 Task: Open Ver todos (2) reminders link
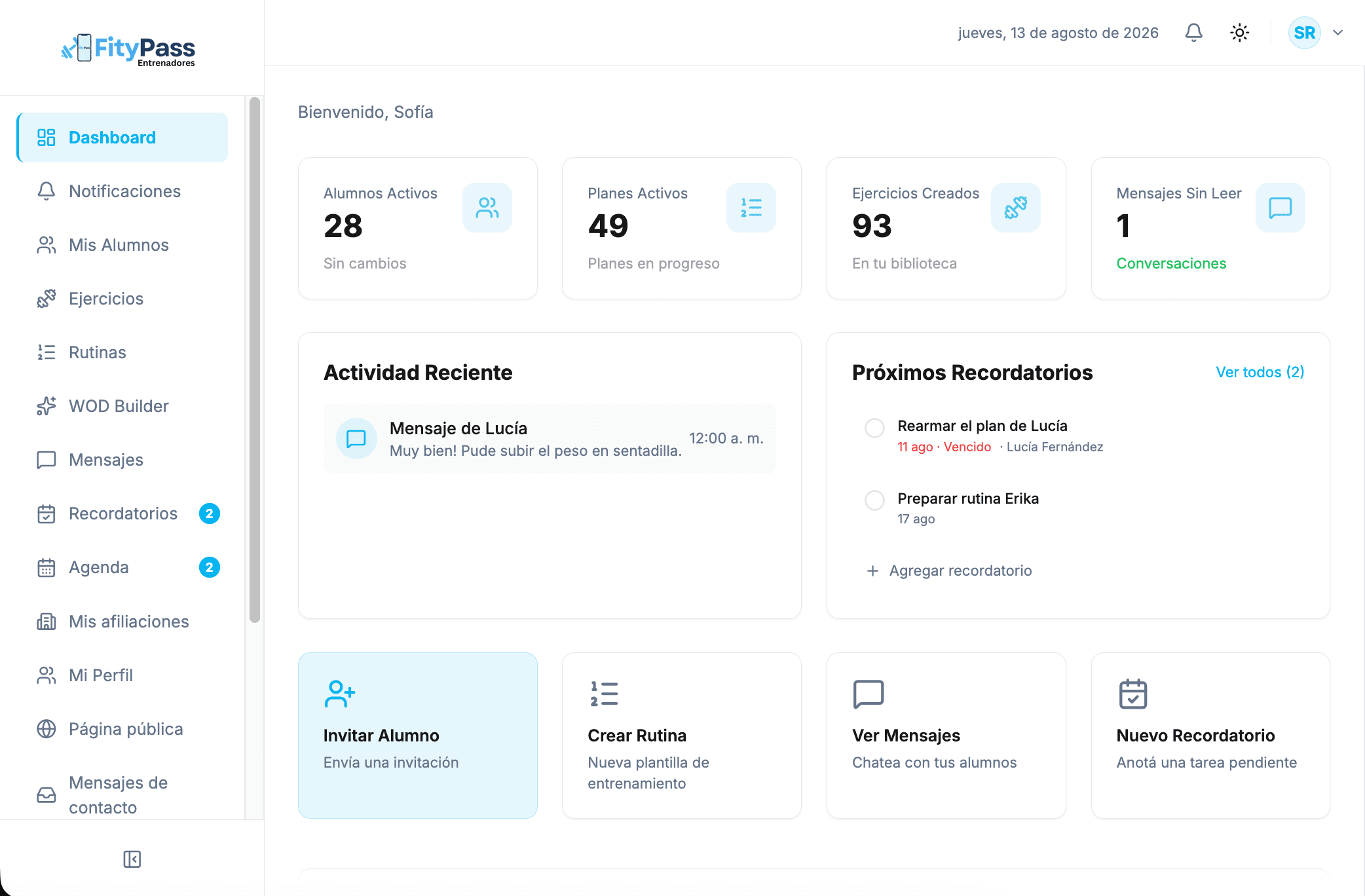pos(1260,372)
